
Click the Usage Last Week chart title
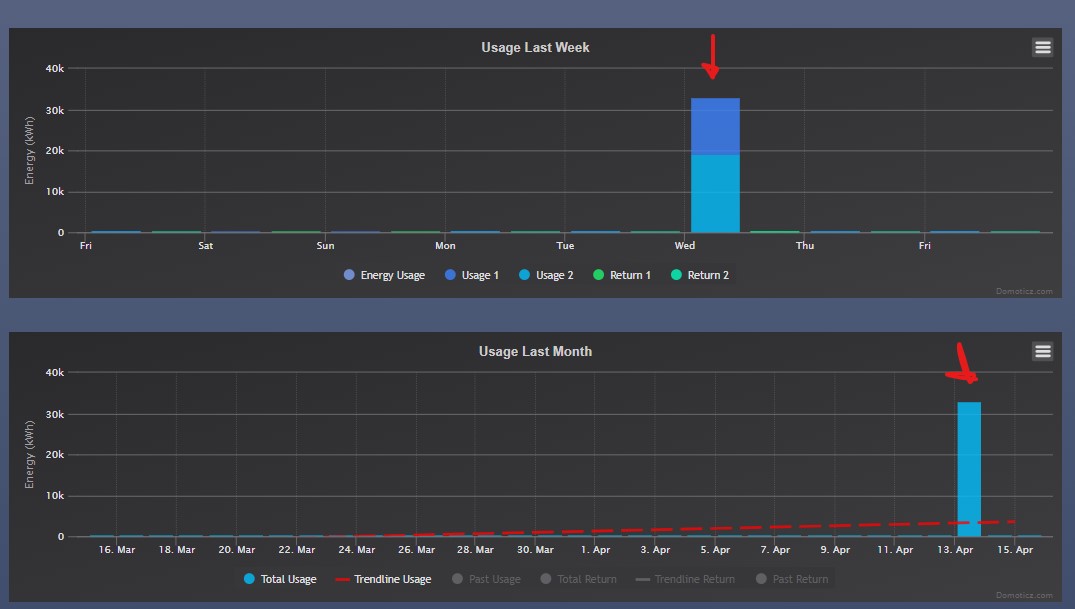click(535, 47)
